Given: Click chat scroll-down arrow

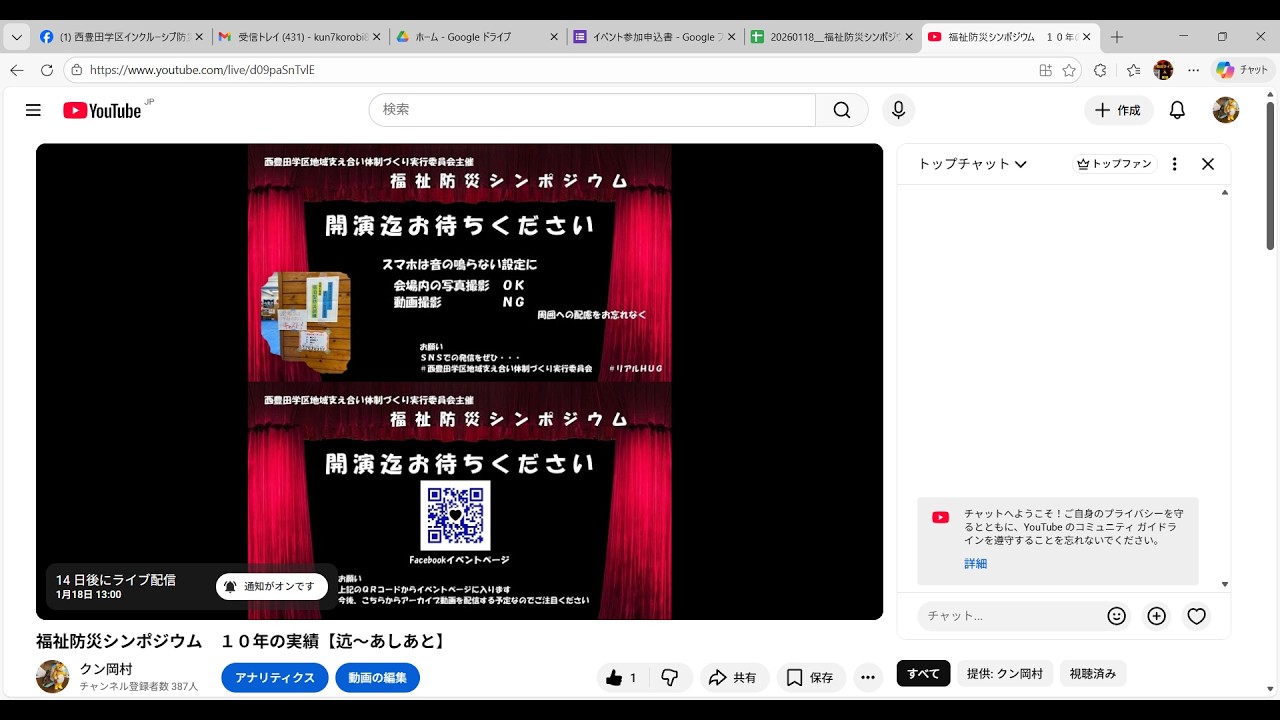Looking at the screenshot, I should [x=1225, y=585].
